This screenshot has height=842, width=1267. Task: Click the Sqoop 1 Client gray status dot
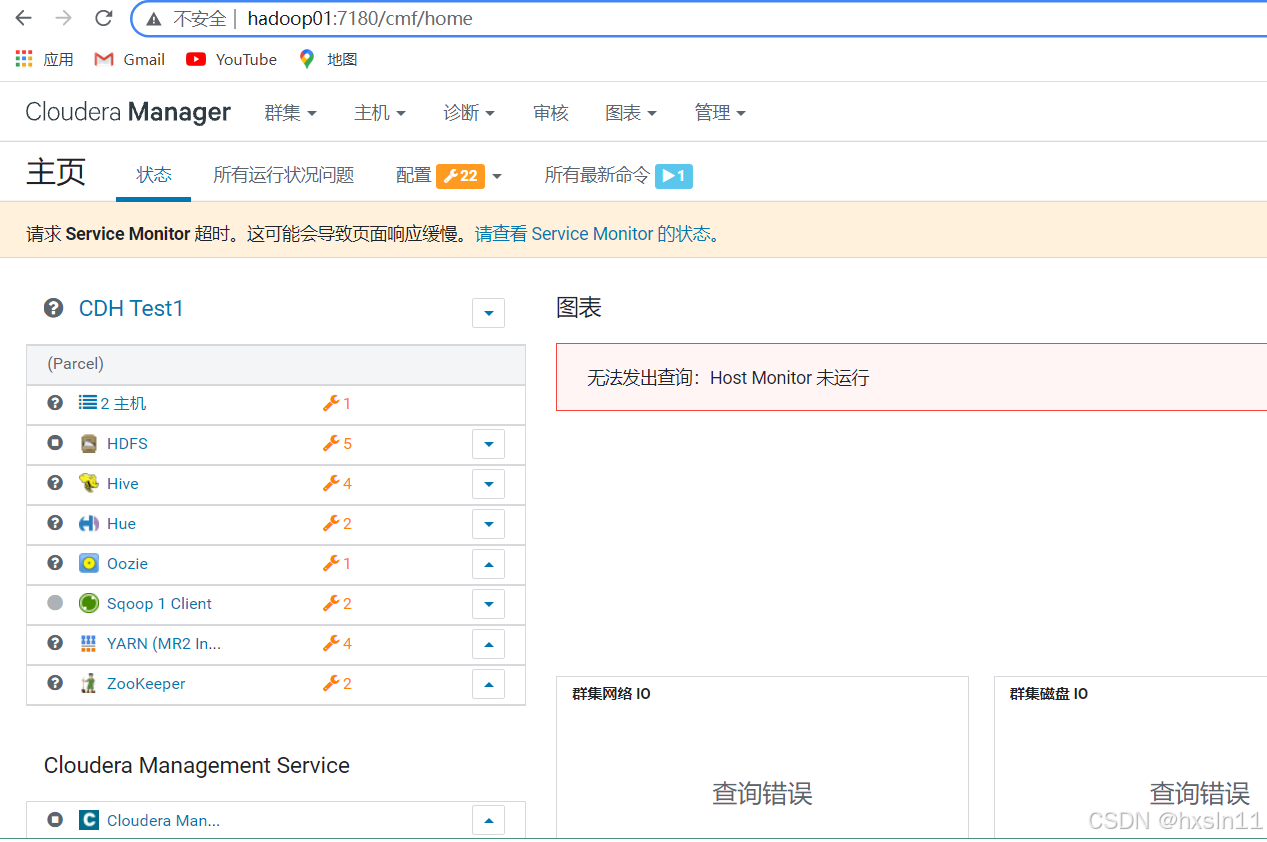click(55, 603)
